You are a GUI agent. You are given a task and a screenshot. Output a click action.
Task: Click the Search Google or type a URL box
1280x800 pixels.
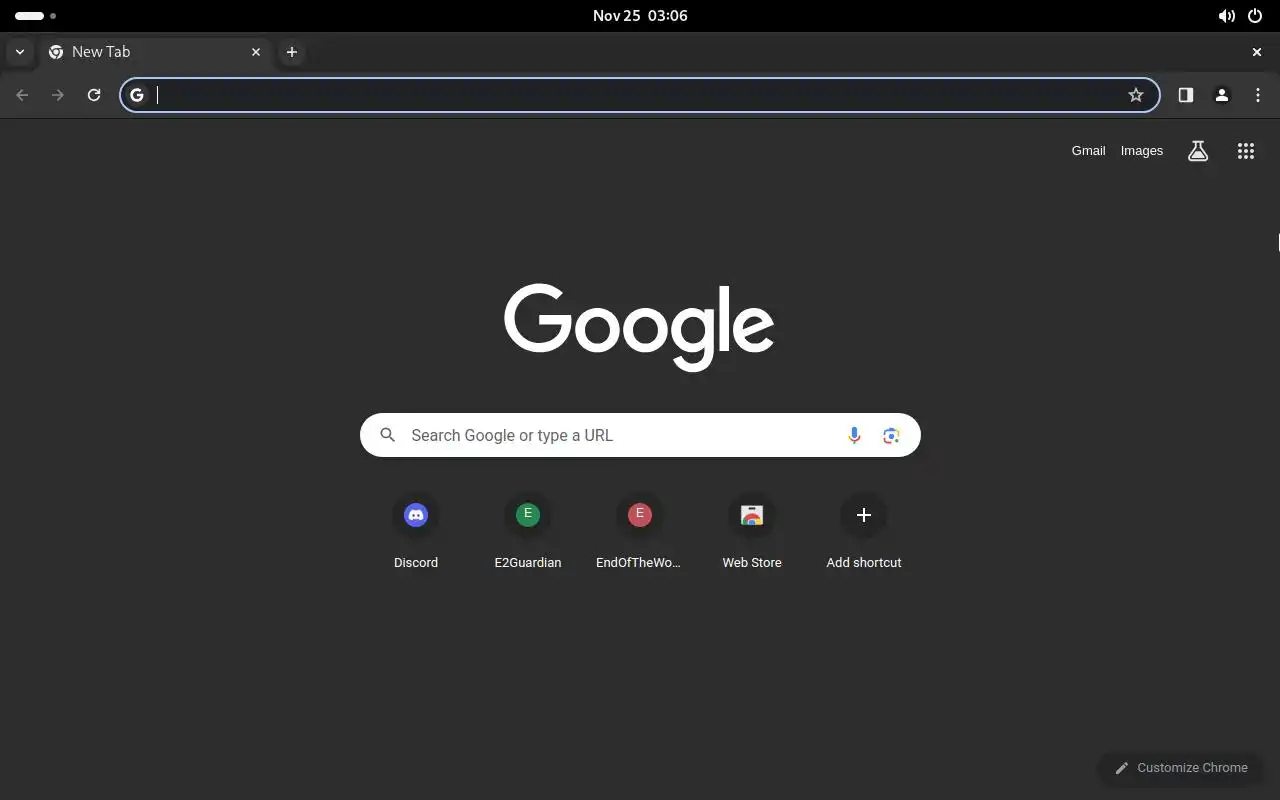pos(640,435)
